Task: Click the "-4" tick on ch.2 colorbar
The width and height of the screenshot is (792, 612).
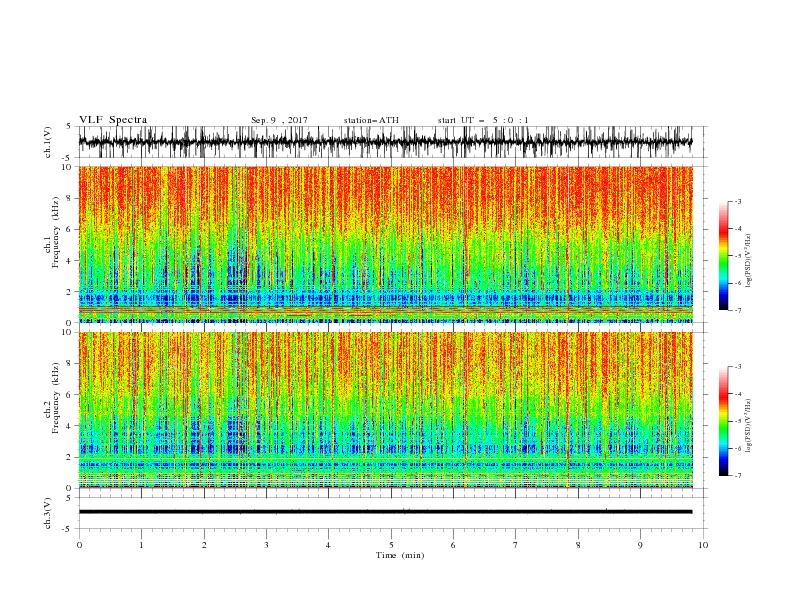Action: click(738, 394)
